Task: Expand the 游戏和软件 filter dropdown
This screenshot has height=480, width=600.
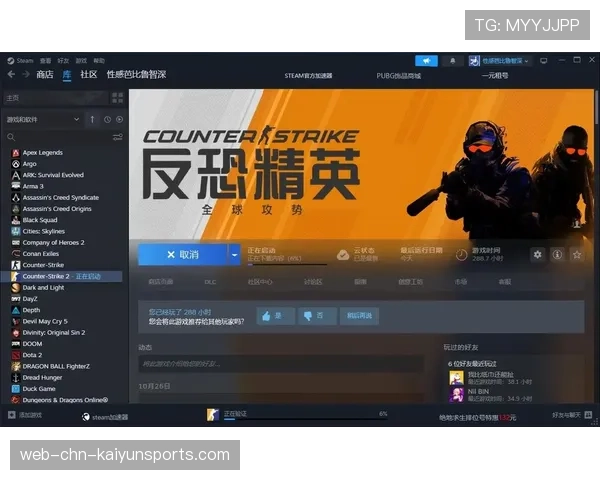Action: pos(43,119)
